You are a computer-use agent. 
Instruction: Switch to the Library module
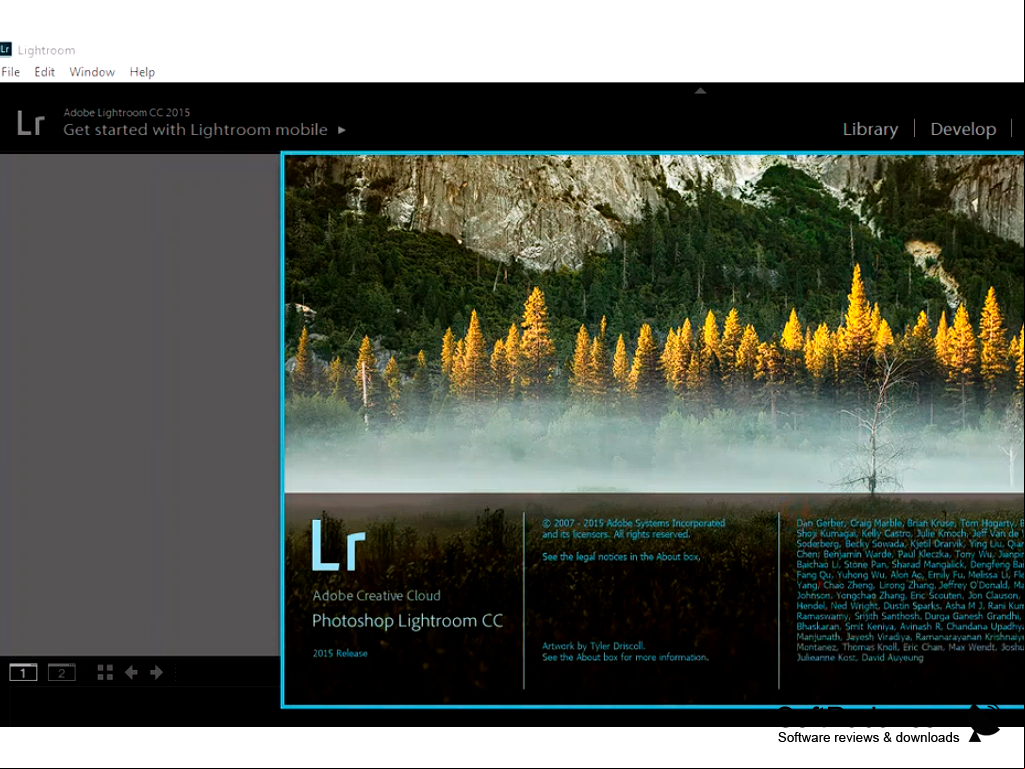click(870, 129)
